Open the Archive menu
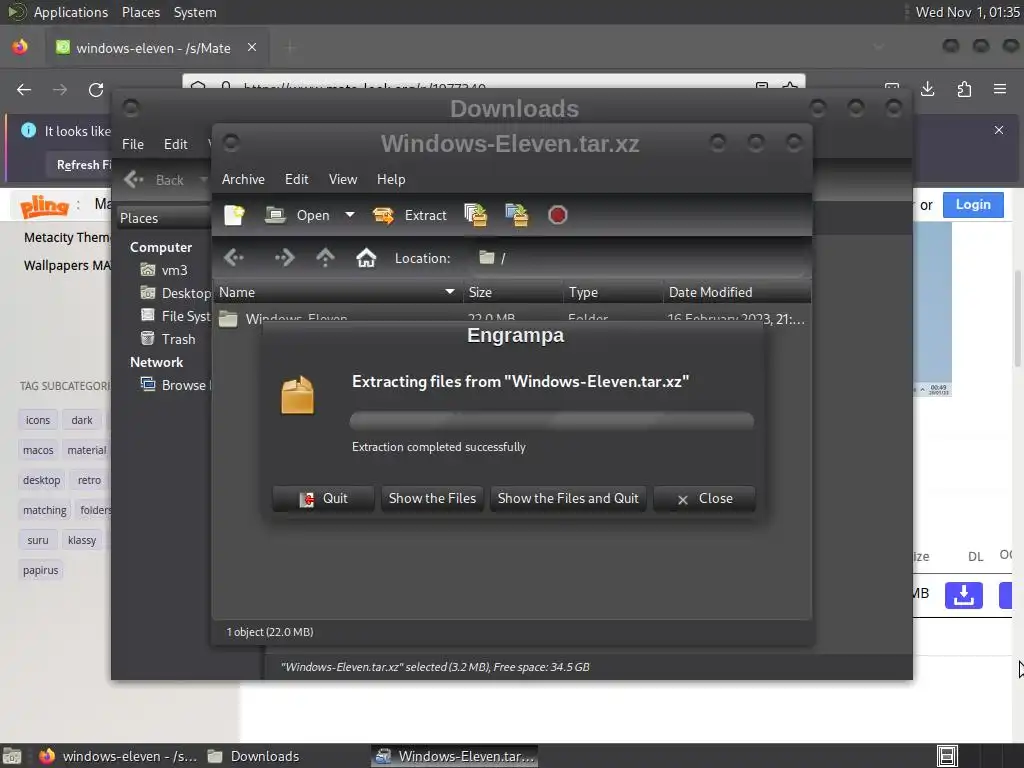Image resolution: width=1024 pixels, height=768 pixels. (x=243, y=179)
